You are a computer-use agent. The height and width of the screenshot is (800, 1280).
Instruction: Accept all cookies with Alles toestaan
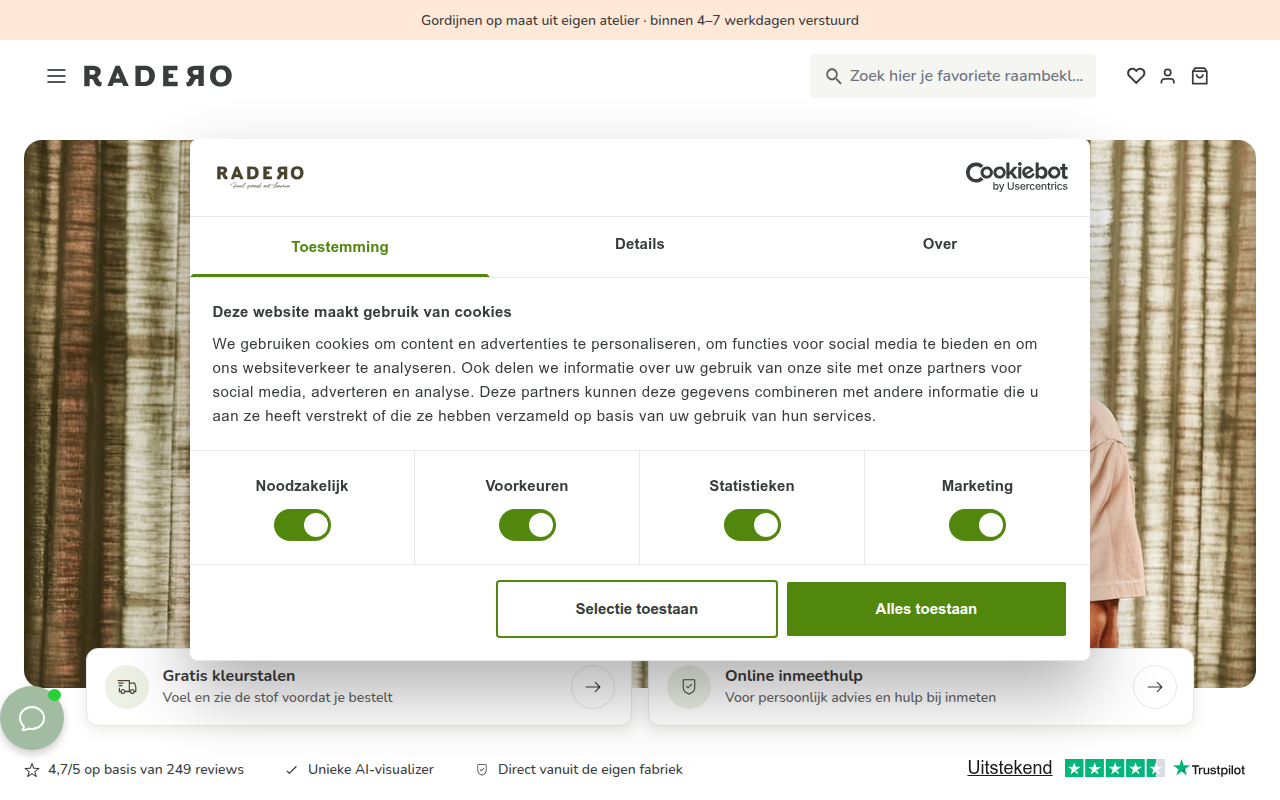926,609
